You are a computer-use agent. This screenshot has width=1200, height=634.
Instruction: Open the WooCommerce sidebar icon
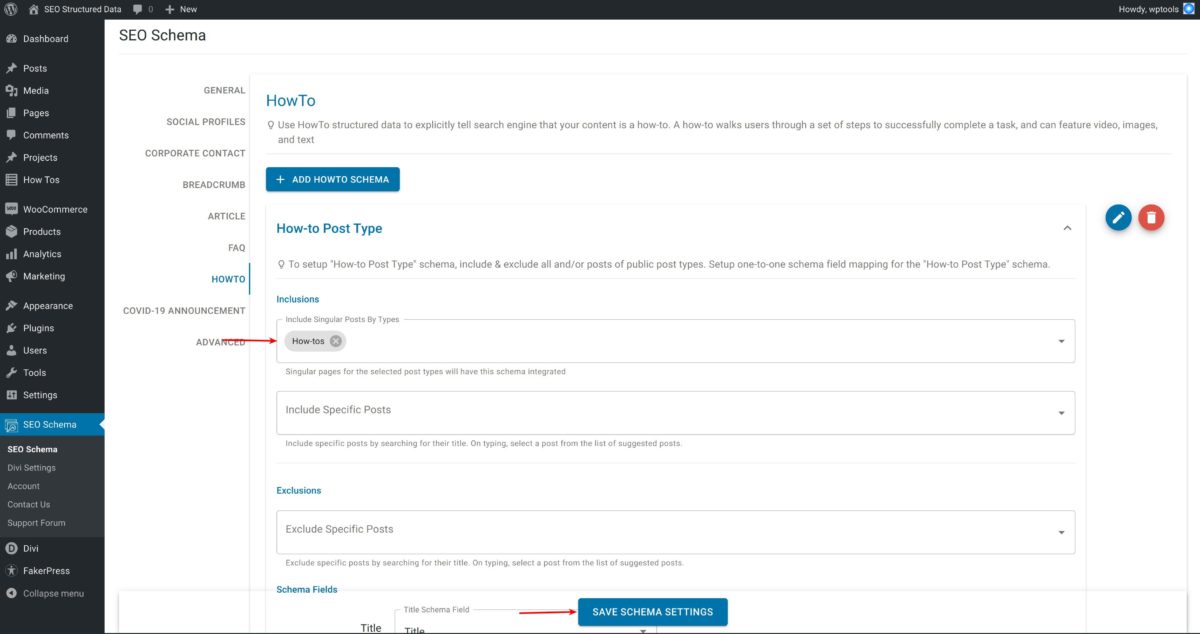(13, 208)
